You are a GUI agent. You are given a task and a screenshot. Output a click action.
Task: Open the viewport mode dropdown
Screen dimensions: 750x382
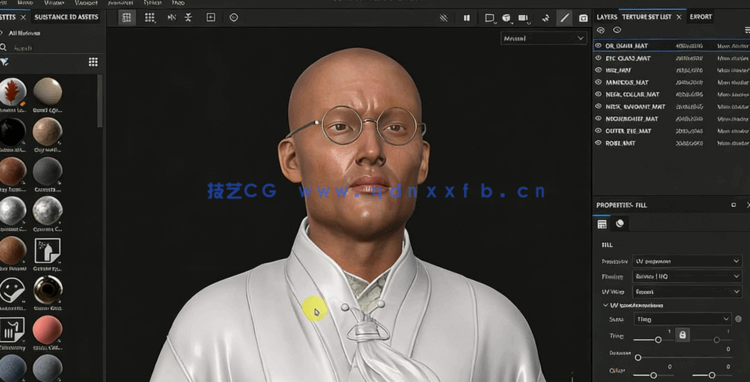pyautogui.click(x=544, y=38)
